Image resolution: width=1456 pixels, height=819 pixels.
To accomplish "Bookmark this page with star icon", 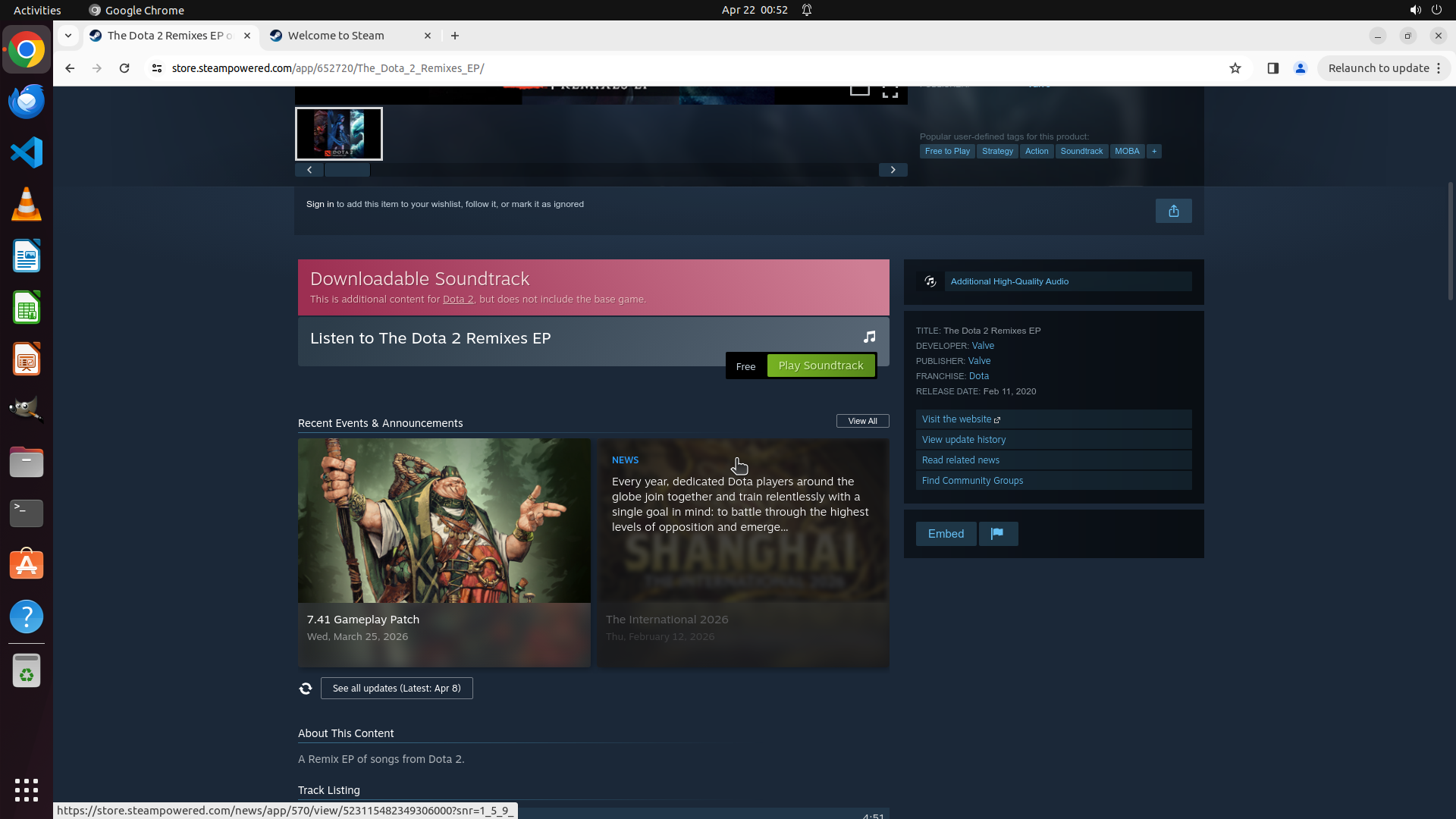I will pyautogui.click(x=1235, y=68).
